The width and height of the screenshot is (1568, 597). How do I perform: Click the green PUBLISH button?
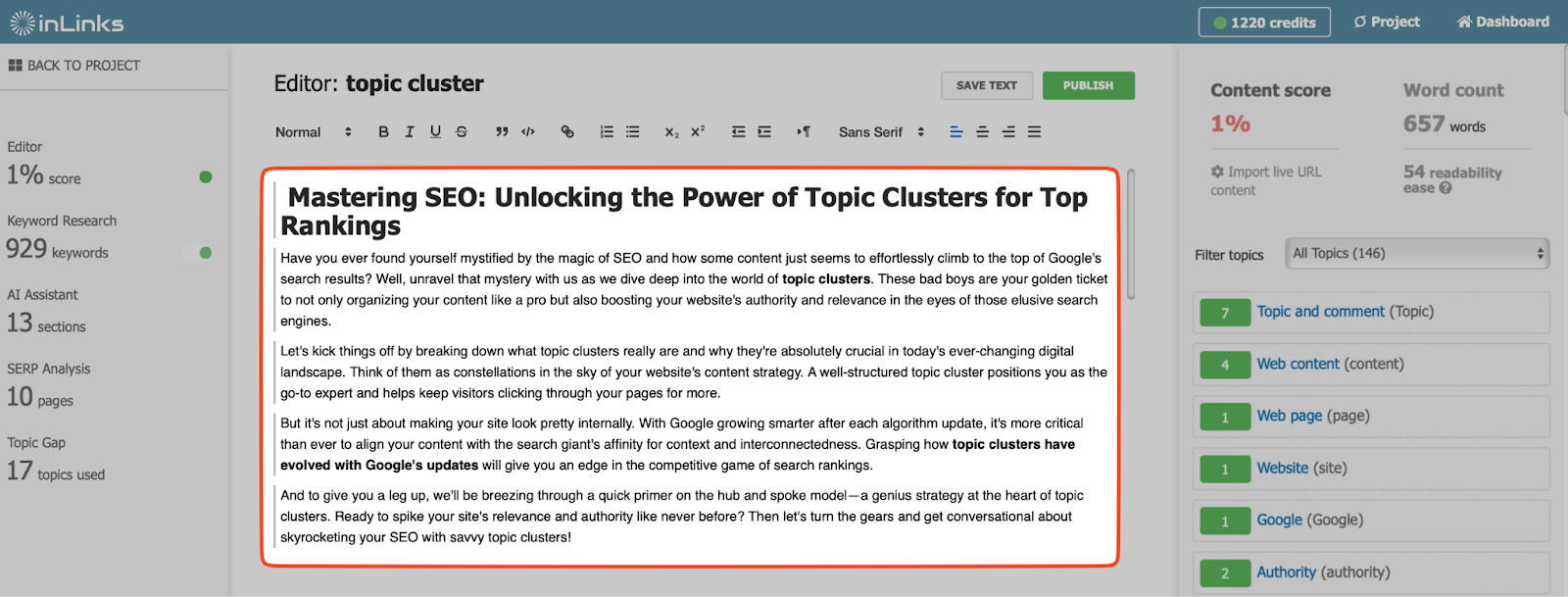(x=1089, y=85)
